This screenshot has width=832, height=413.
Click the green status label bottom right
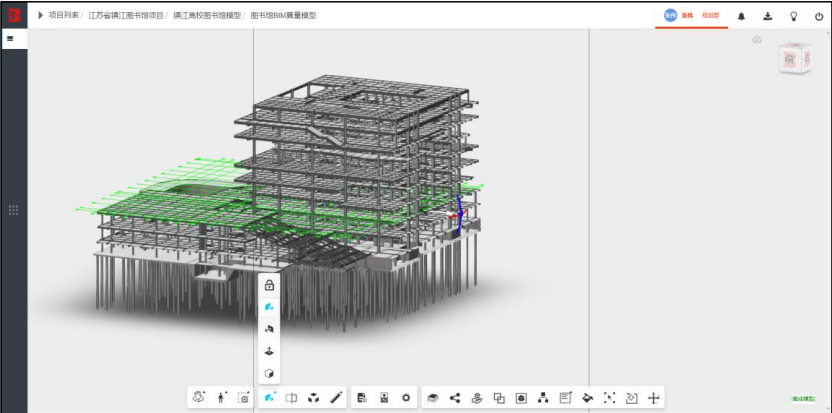[803, 399]
